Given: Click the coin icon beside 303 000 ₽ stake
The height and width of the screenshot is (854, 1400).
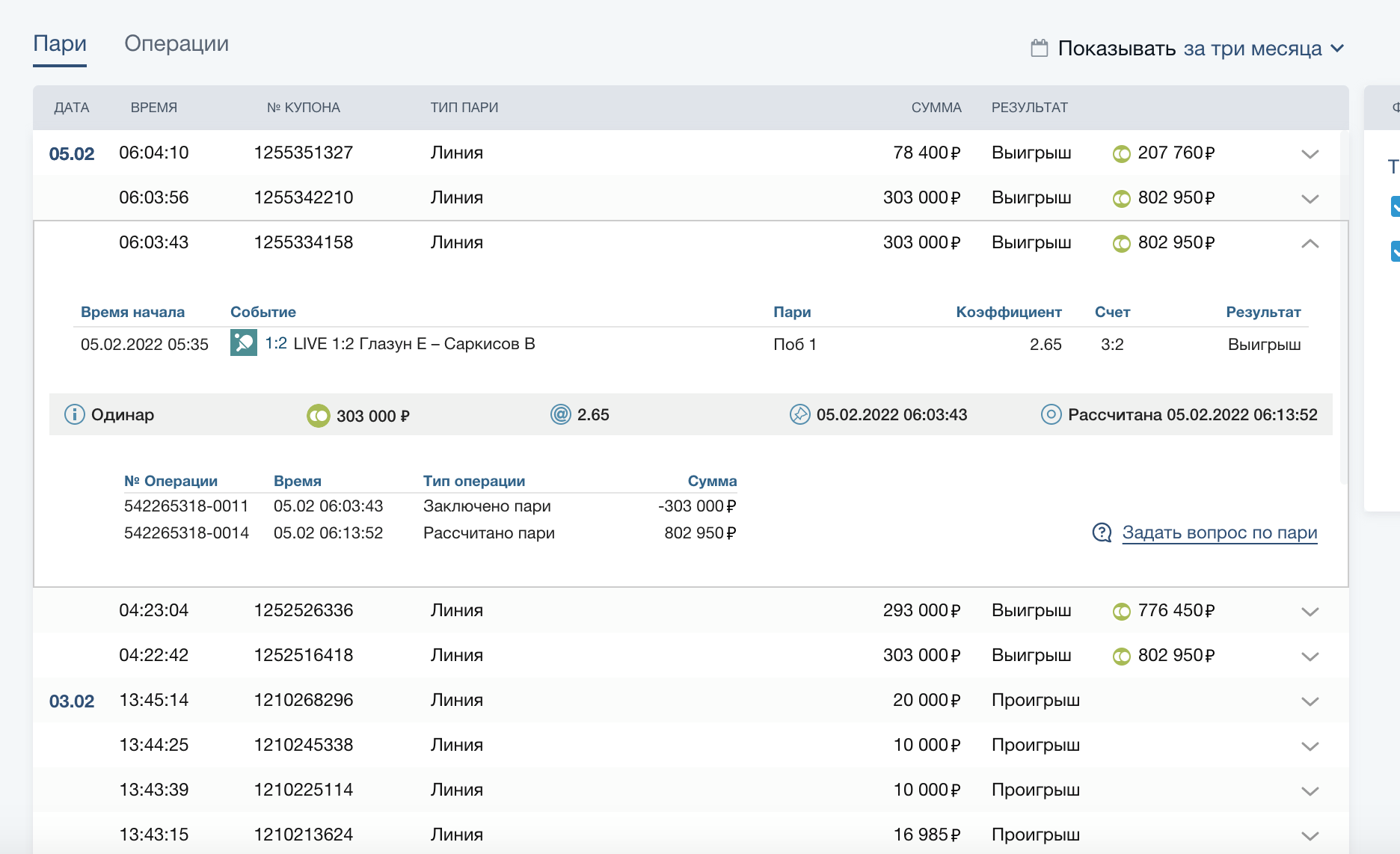Looking at the screenshot, I should [x=319, y=415].
